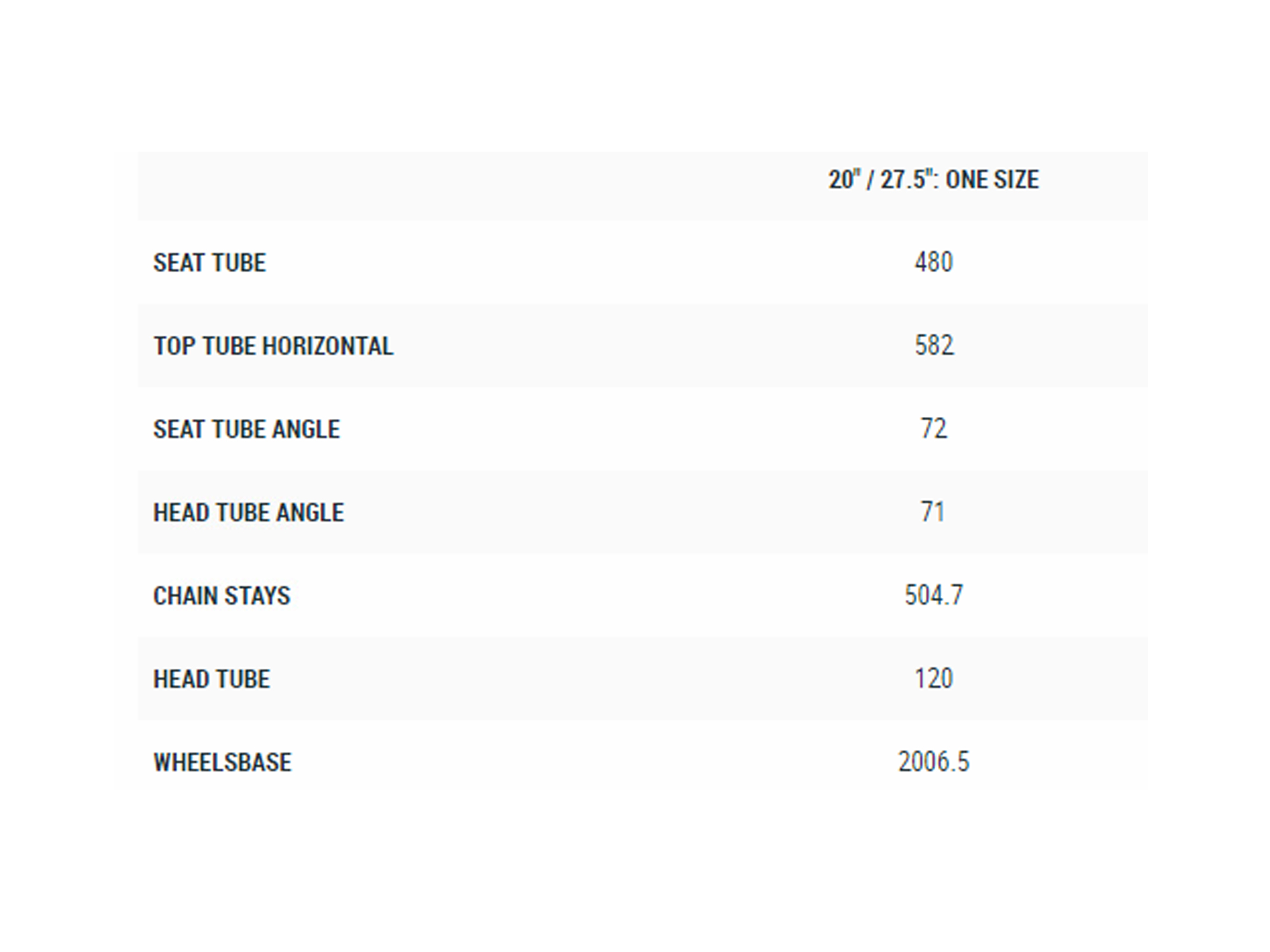The width and height of the screenshot is (1270, 952).
Task: Click the shaded Head Tube Angle row background
Action: (x=643, y=512)
